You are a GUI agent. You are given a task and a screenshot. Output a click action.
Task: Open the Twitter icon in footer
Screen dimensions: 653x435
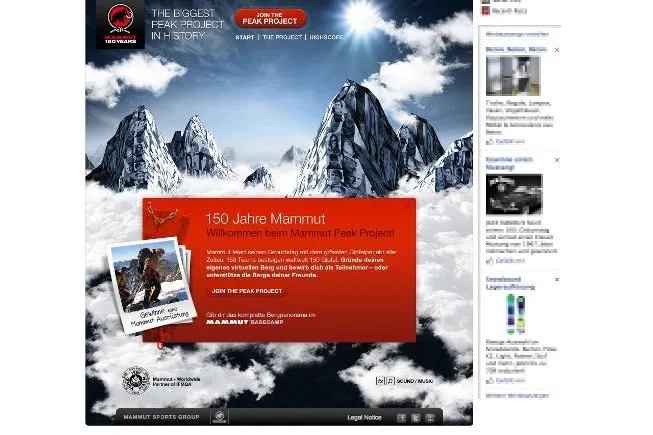click(416, 418)
